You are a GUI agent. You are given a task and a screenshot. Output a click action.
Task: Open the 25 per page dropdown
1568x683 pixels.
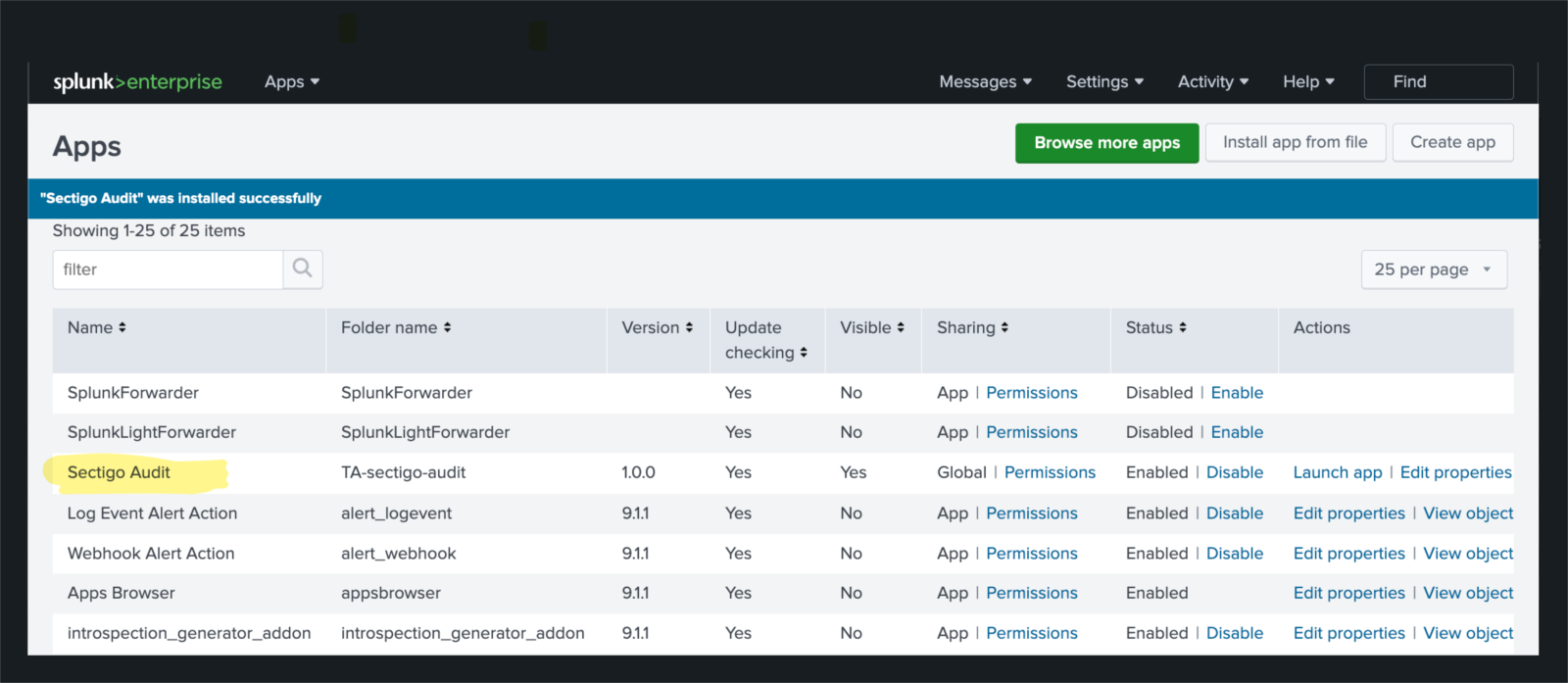1433,269
